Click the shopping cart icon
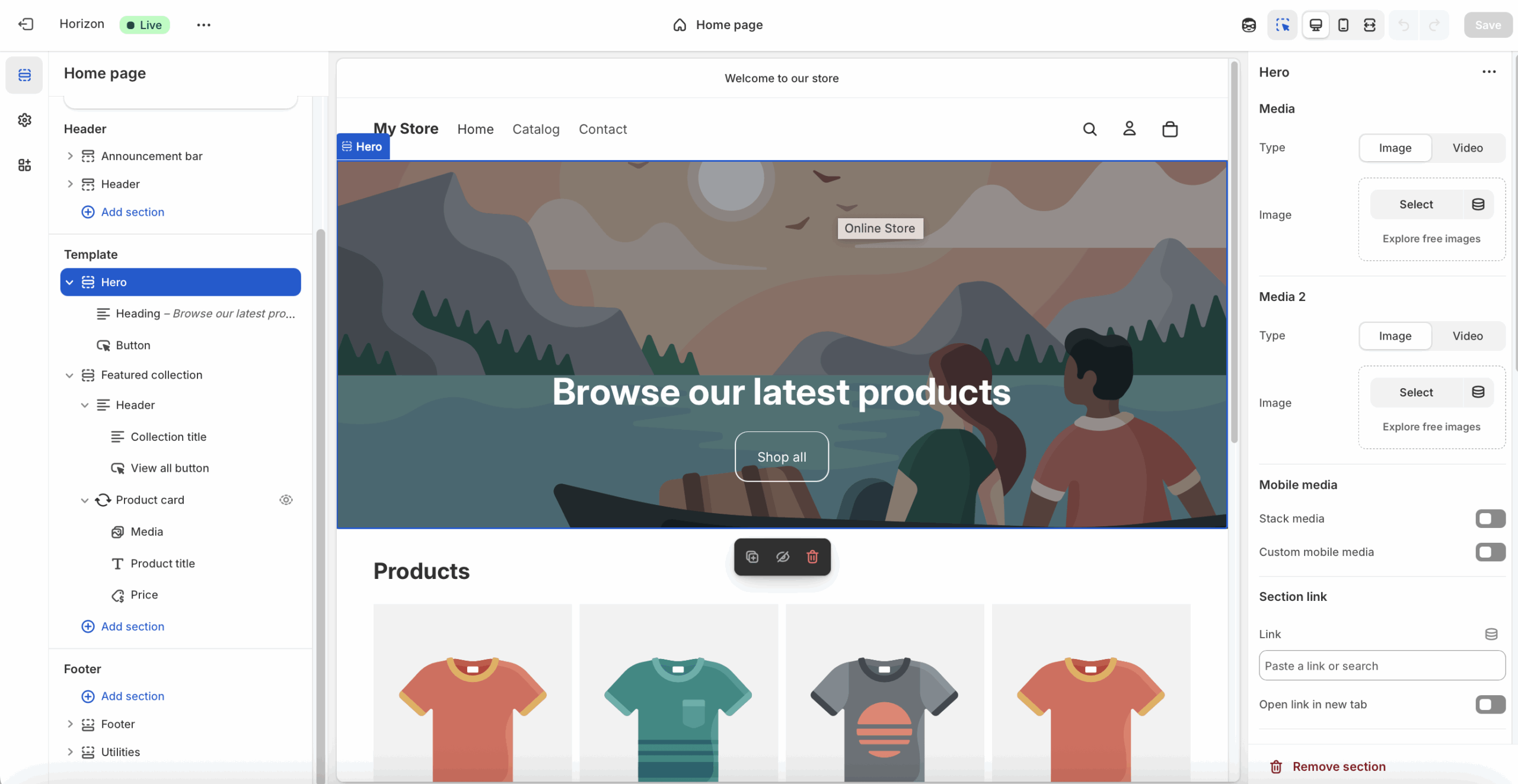Screen dimensions: 1518x784 pyautogui.click(x=1169, y=129)
